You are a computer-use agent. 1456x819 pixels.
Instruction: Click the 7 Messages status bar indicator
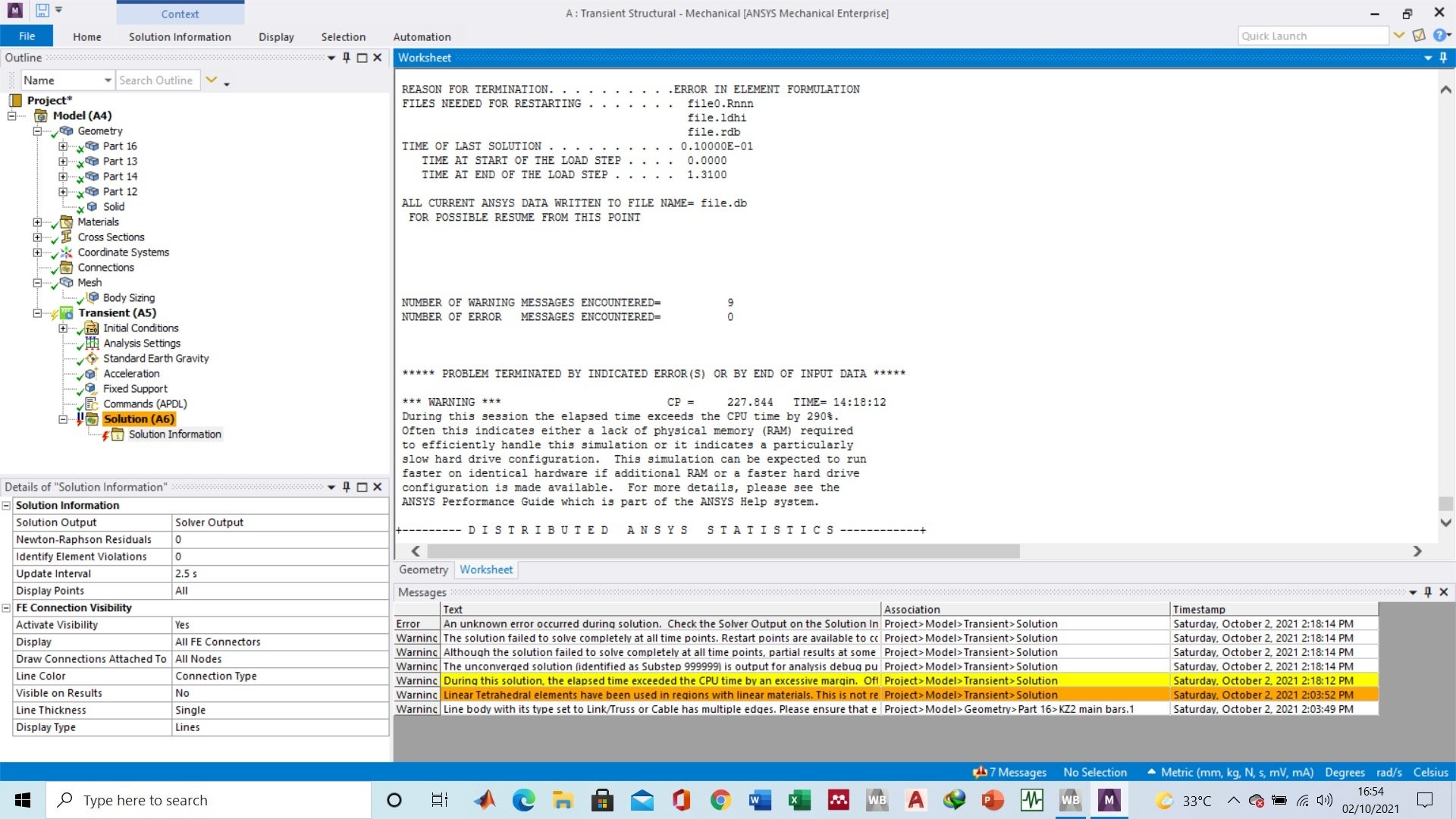coord(1010,772)
